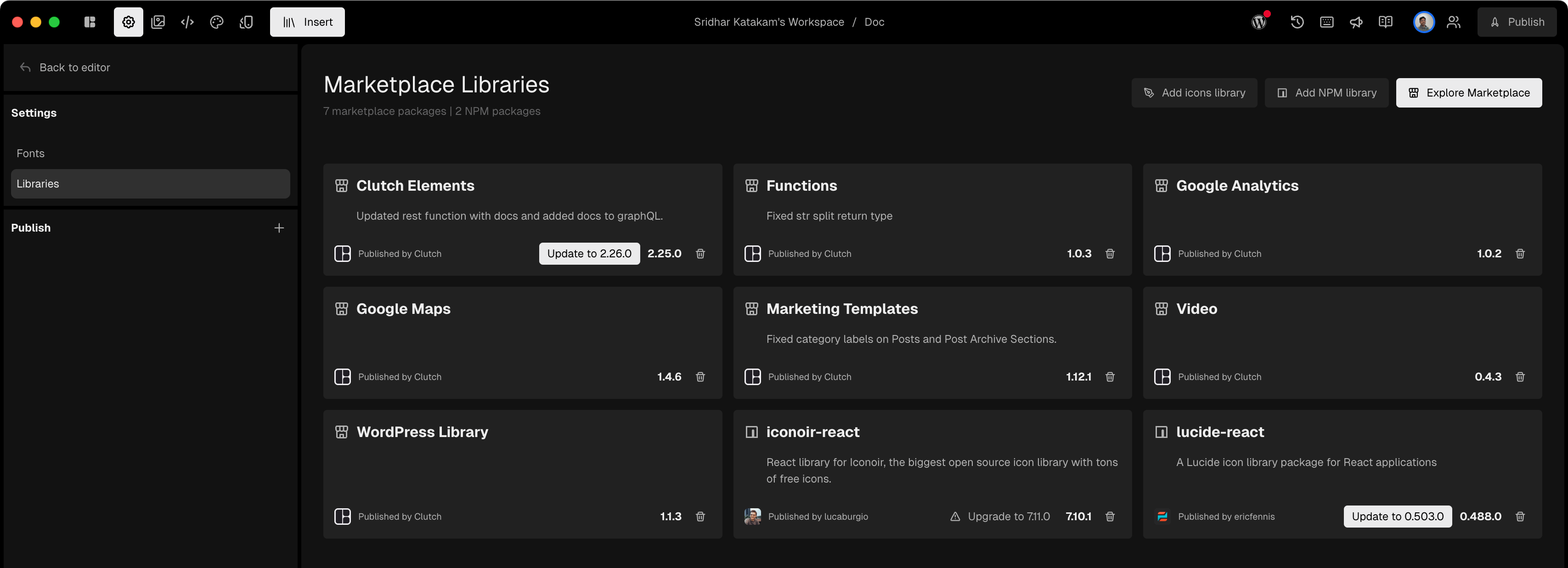The height and width of the screenshot is (568, 1568).
Task: Click the "7 marketplace packages | 2 NPM packages" subtitle
Action: 432,111
